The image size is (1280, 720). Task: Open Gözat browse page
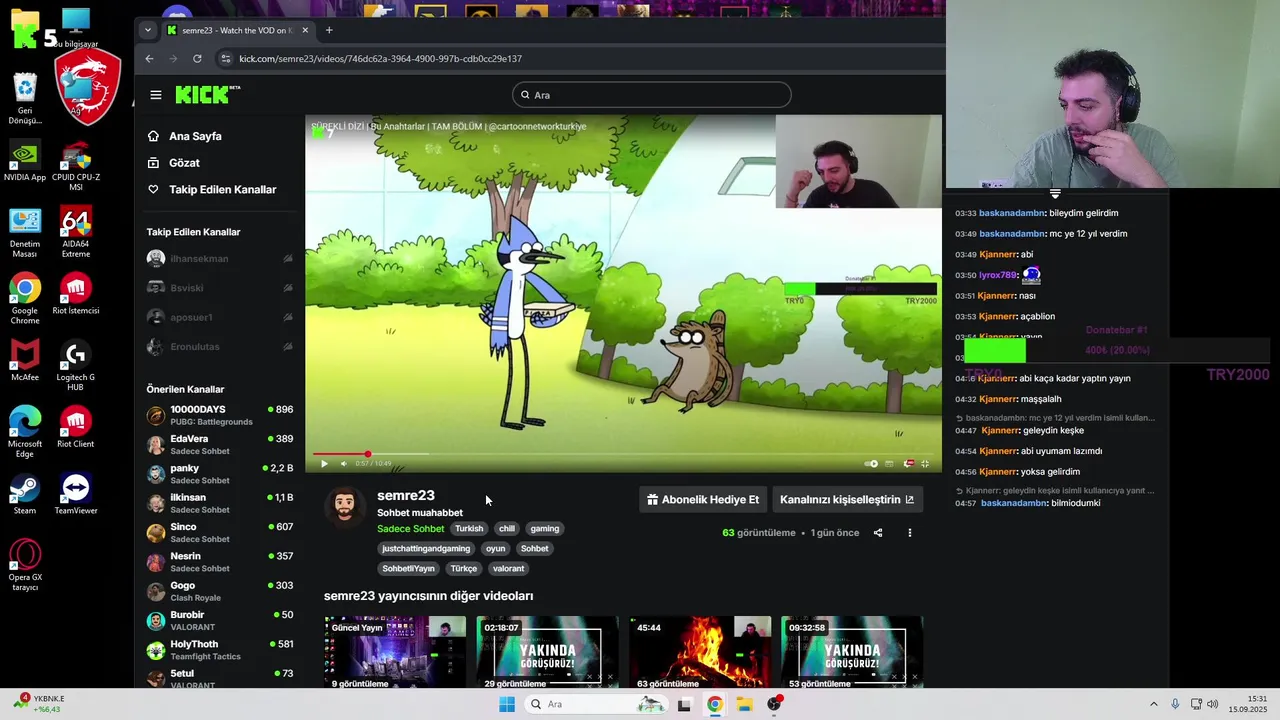(184, 163)
